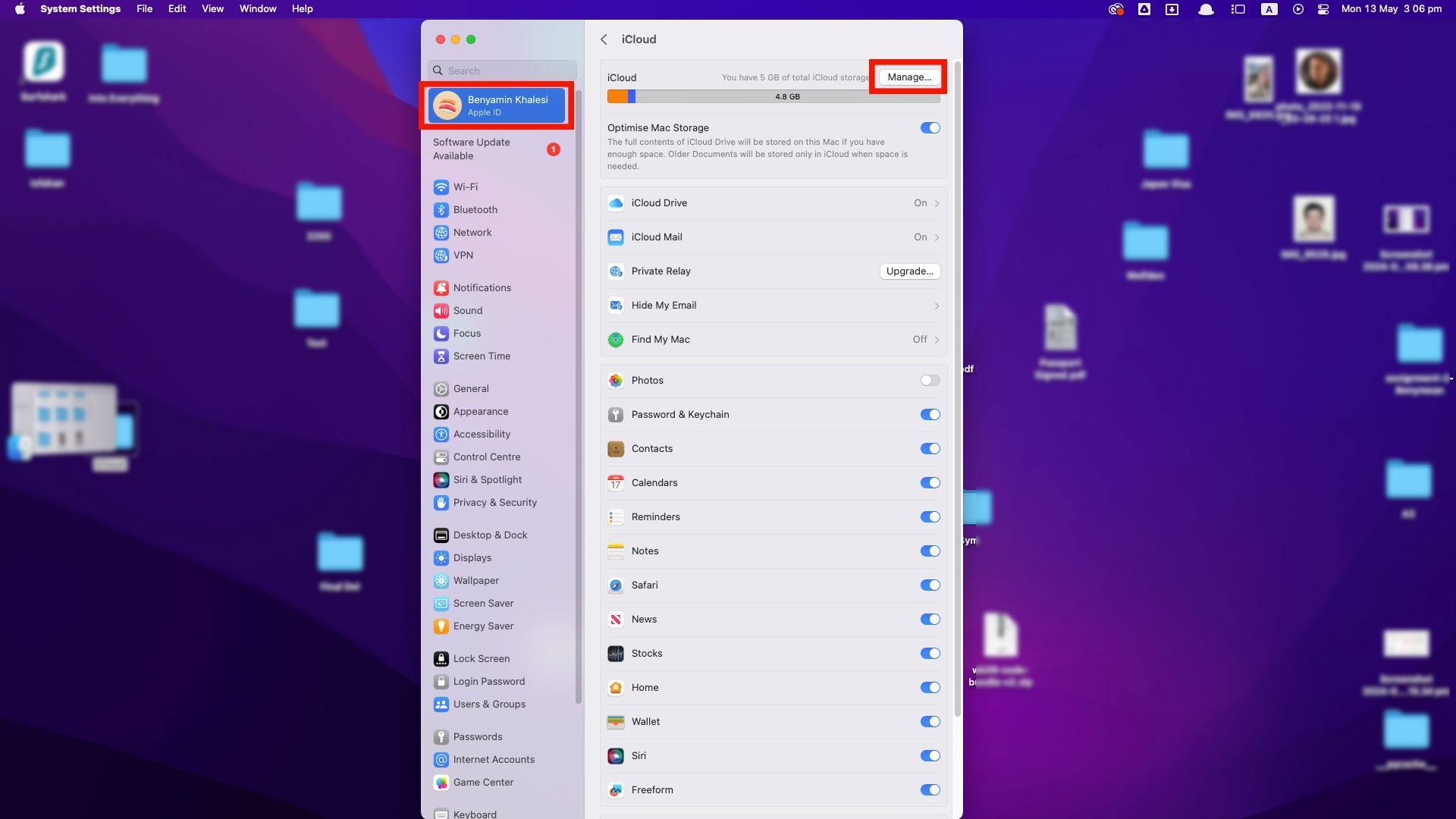The height and width of the screenshot is (819, 1456).
Task: Enable iCloud syncing for Photos
Action: pos(930,380)
